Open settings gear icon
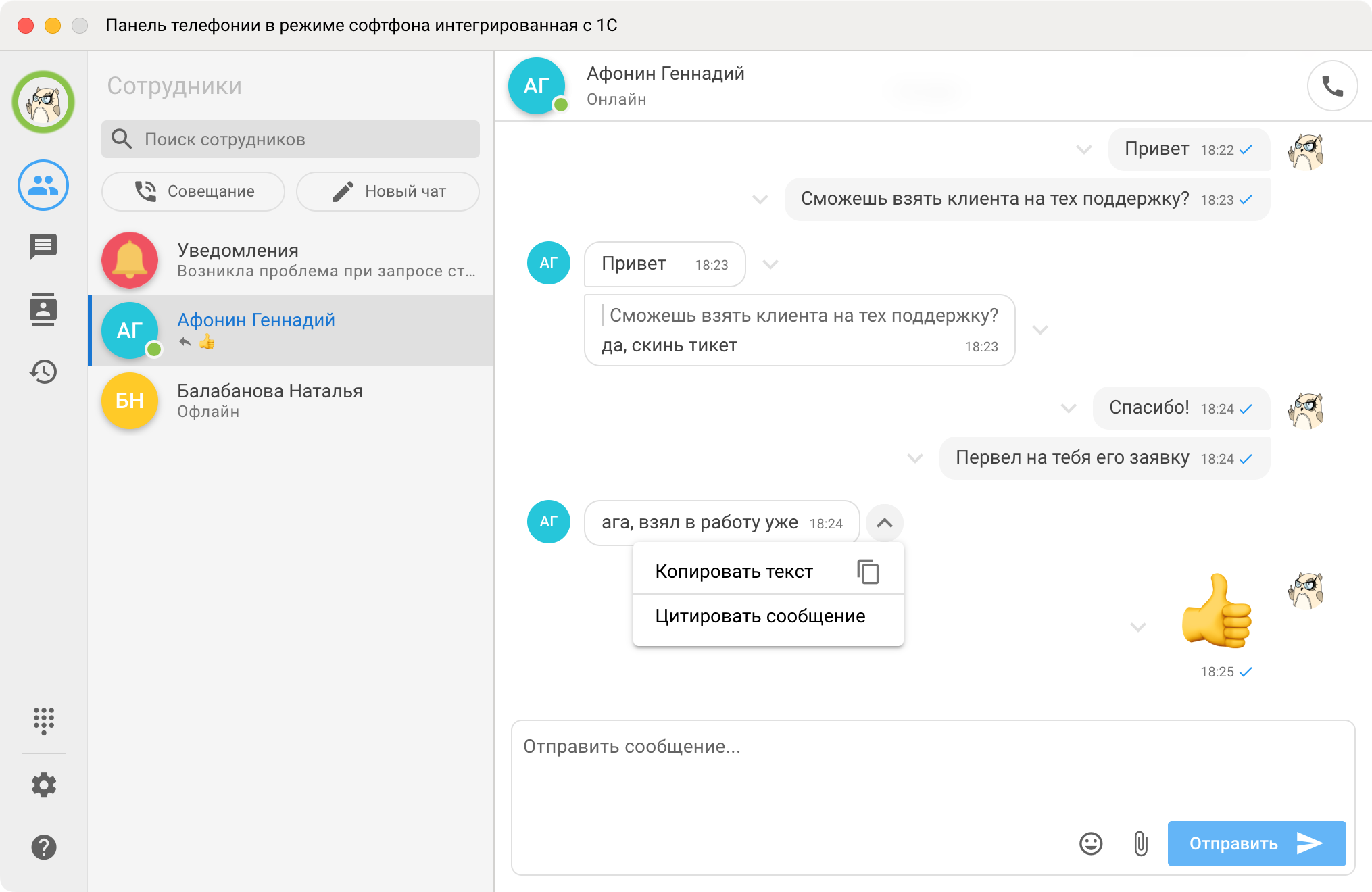Viewport: 1372px width, 892px height. pos(43,785)
